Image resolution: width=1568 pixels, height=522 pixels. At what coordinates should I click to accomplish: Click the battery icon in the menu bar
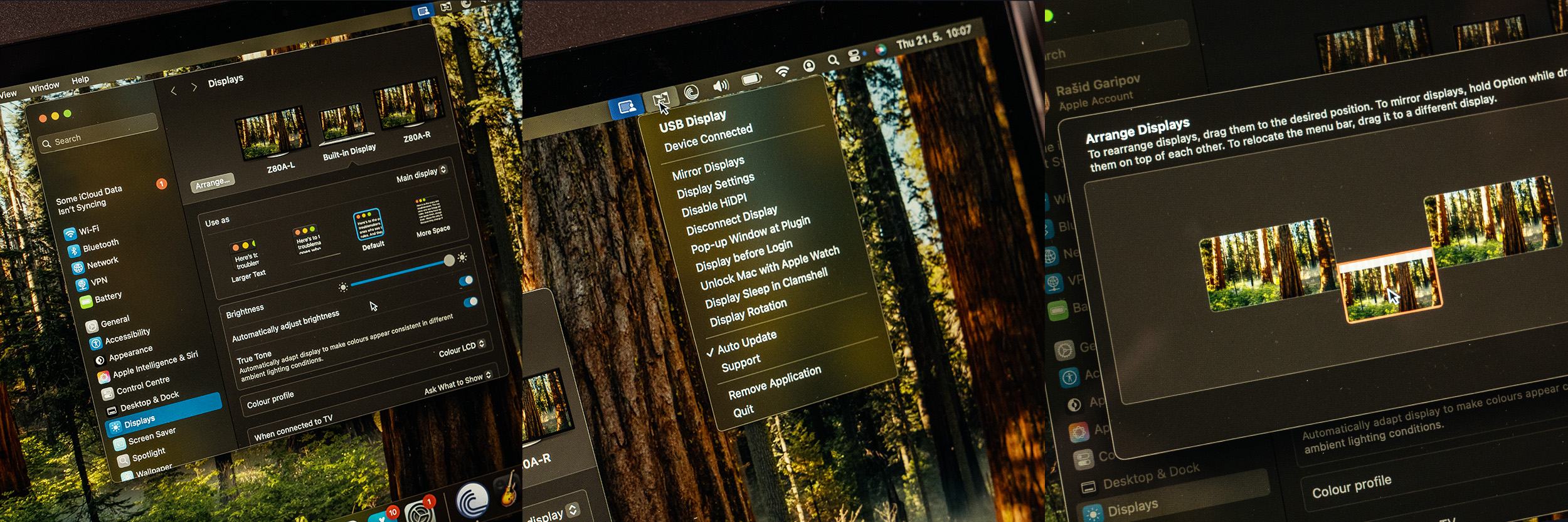point(751,79)
